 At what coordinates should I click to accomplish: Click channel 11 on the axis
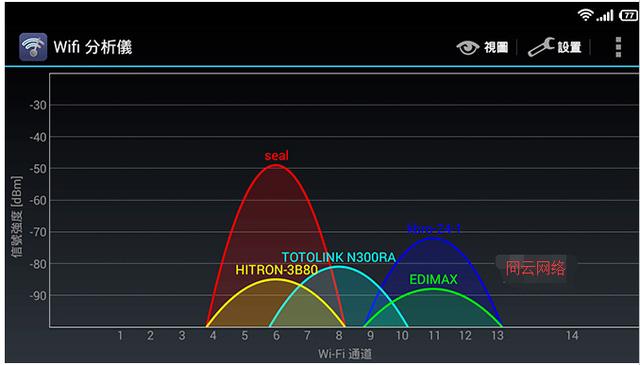point(433,336)
